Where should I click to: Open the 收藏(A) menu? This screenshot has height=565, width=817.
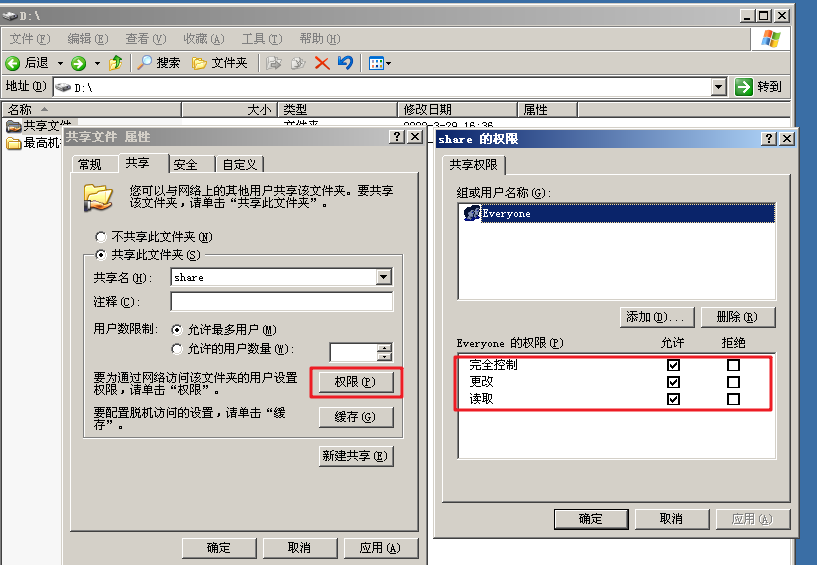[x=204, y=39]
